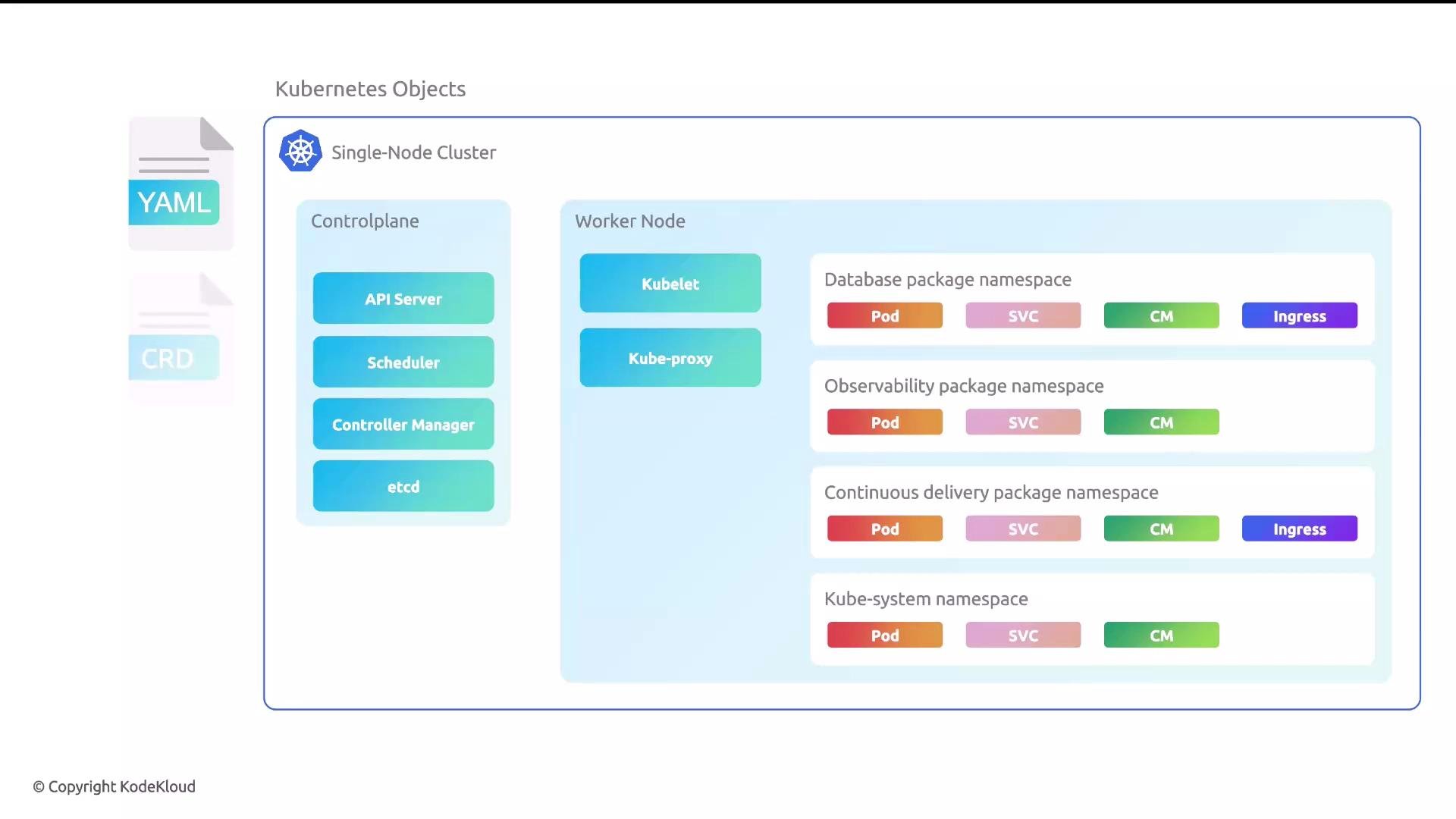This screenshot has height=819, width=1456.
Task: Click the Database package namespace title
Action: point(948,280)
